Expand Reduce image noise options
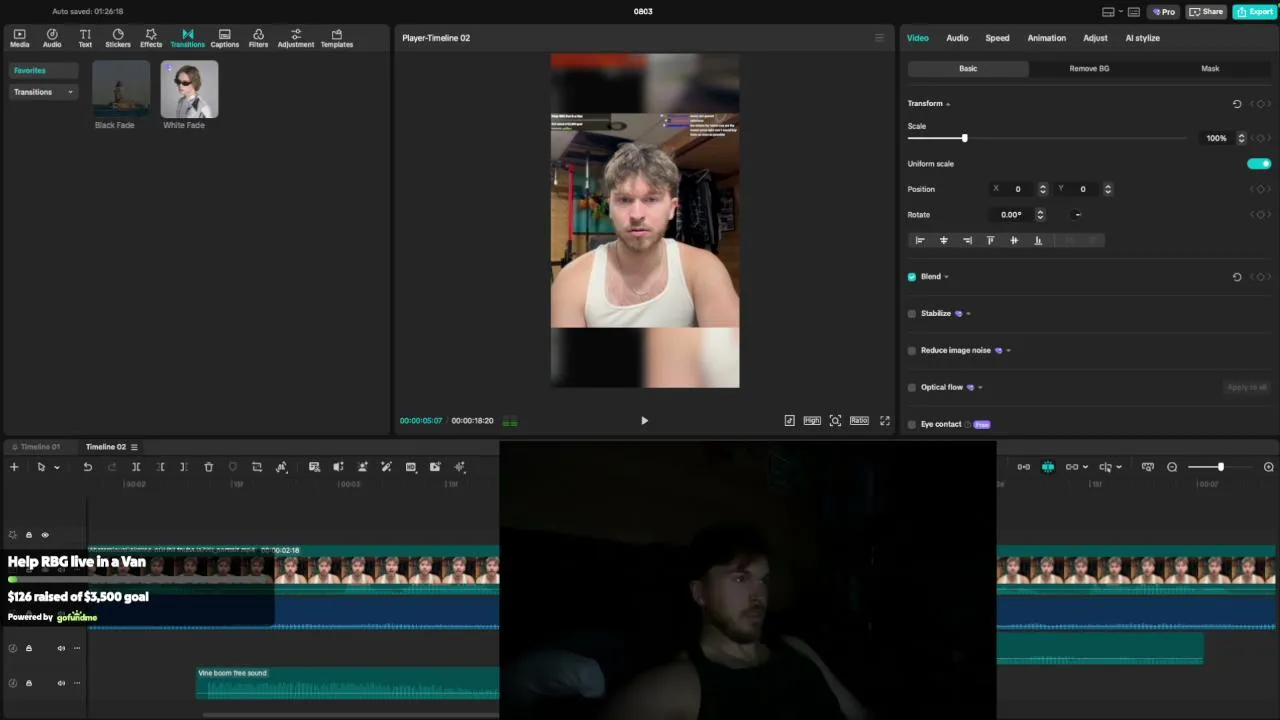This screenshot has width=1280, height=720. coord(1008,351)
